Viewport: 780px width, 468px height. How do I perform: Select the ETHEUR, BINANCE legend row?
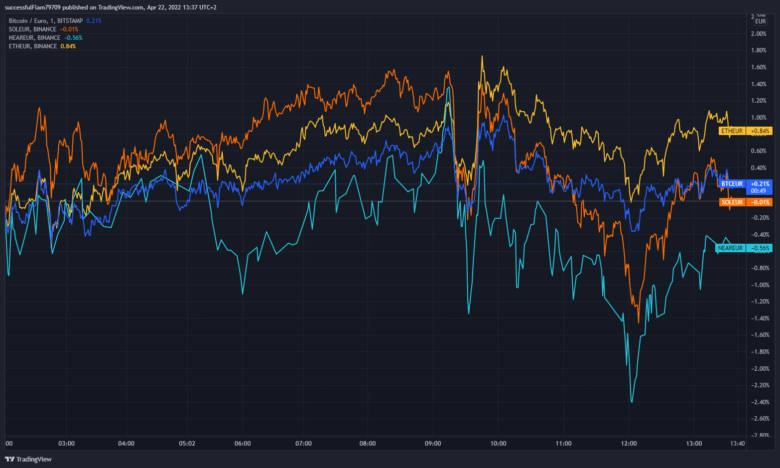pyautogui.click(x=42, y=46)
